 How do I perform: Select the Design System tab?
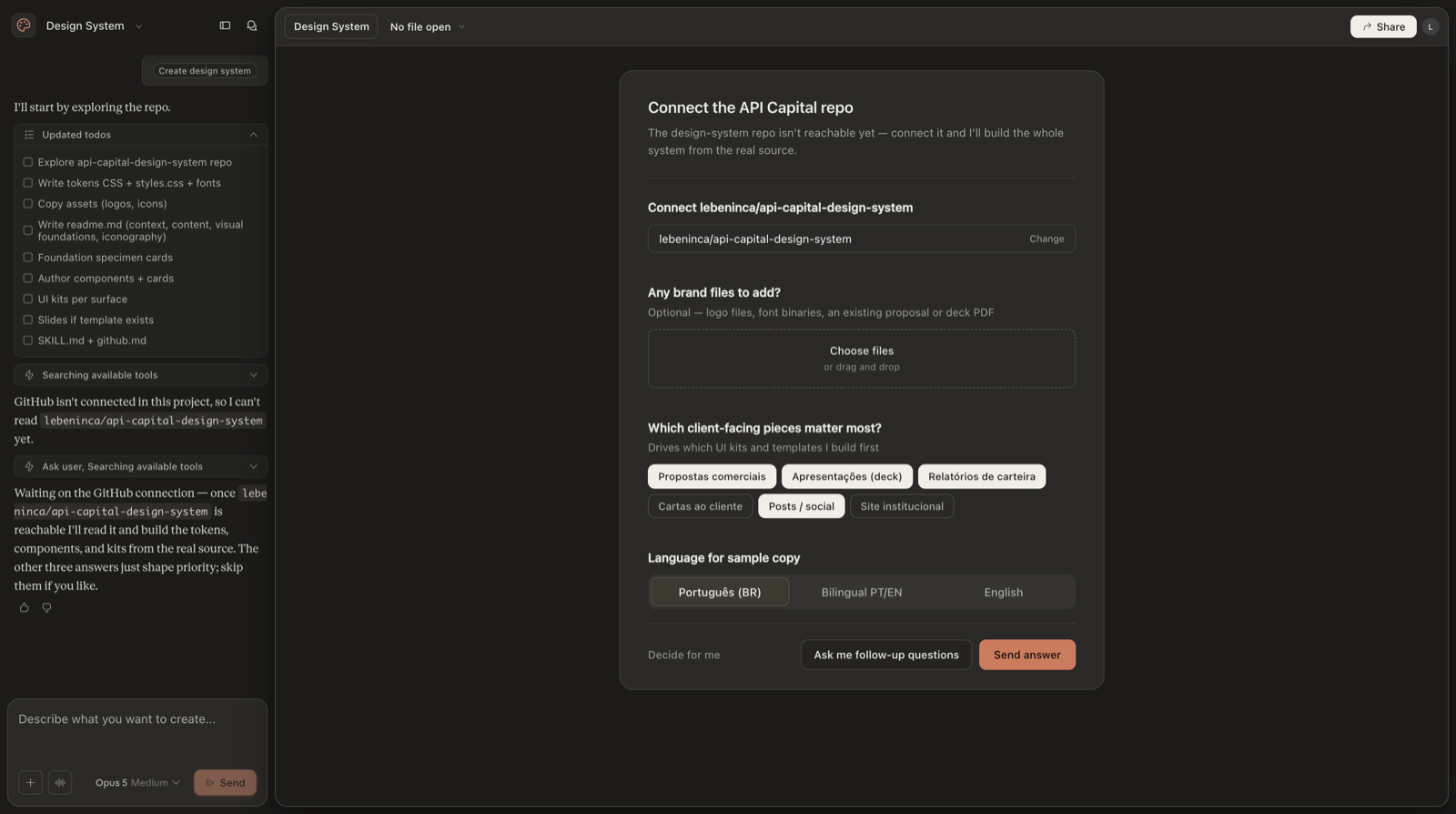pos(331,26)
